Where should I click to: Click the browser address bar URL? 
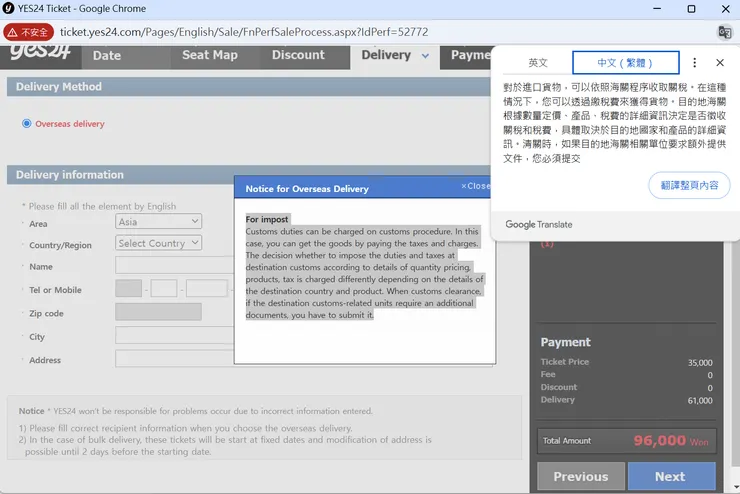[244, 32]
